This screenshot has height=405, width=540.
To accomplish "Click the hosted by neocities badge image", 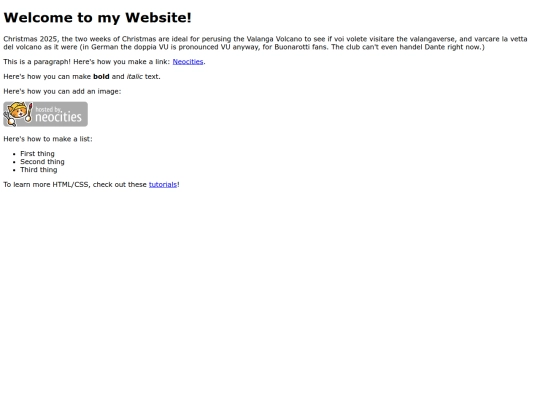I will pos(45,114).
